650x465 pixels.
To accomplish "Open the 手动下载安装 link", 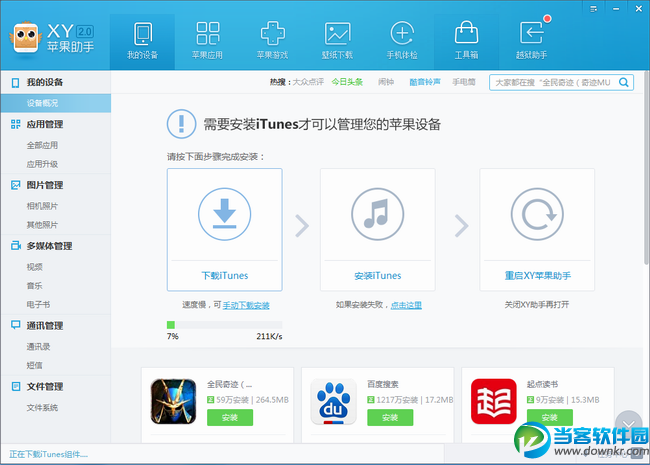I will [x=246, y=305].
